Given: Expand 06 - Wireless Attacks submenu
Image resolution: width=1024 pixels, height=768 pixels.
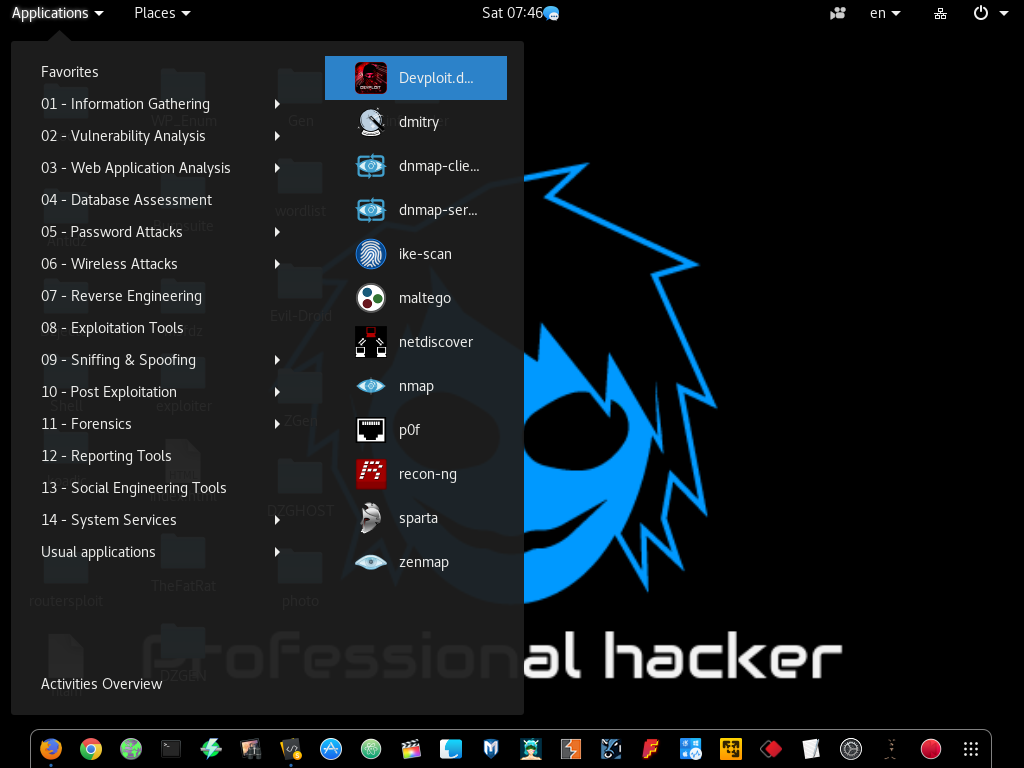Looking at the screenshot, I should [278, 264].
